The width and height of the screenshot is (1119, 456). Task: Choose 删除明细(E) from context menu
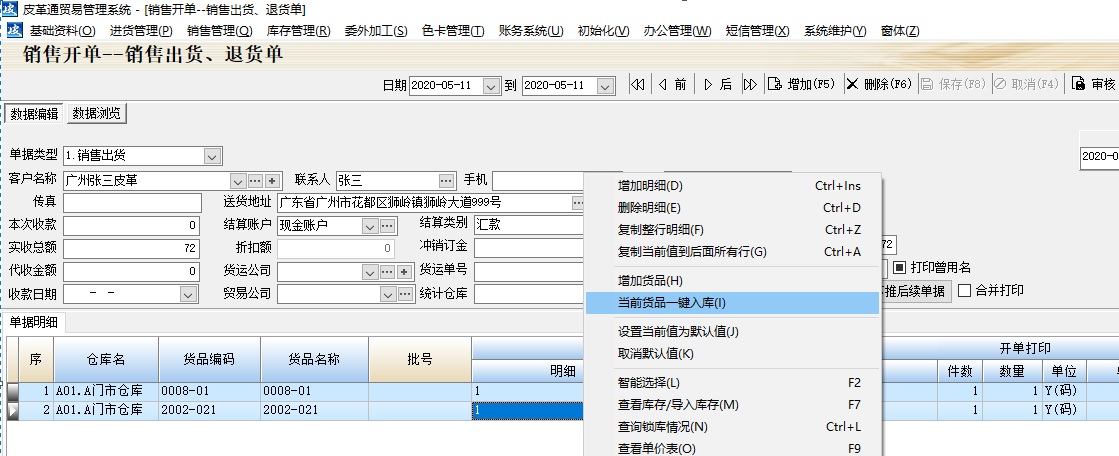point(732,208)
